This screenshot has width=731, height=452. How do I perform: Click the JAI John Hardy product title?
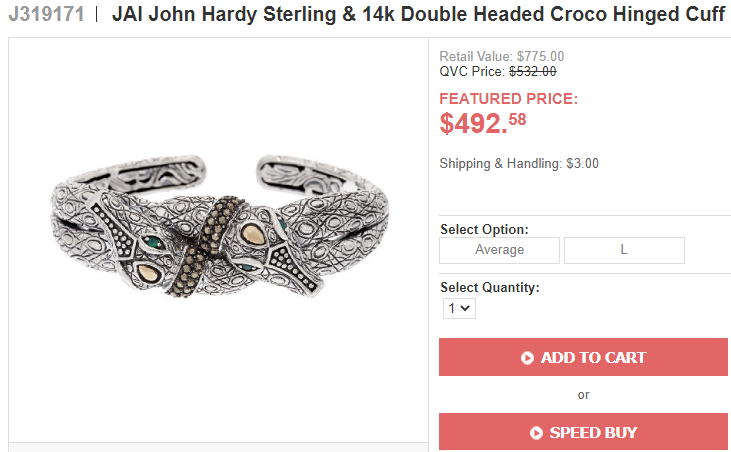click(418, 16)
